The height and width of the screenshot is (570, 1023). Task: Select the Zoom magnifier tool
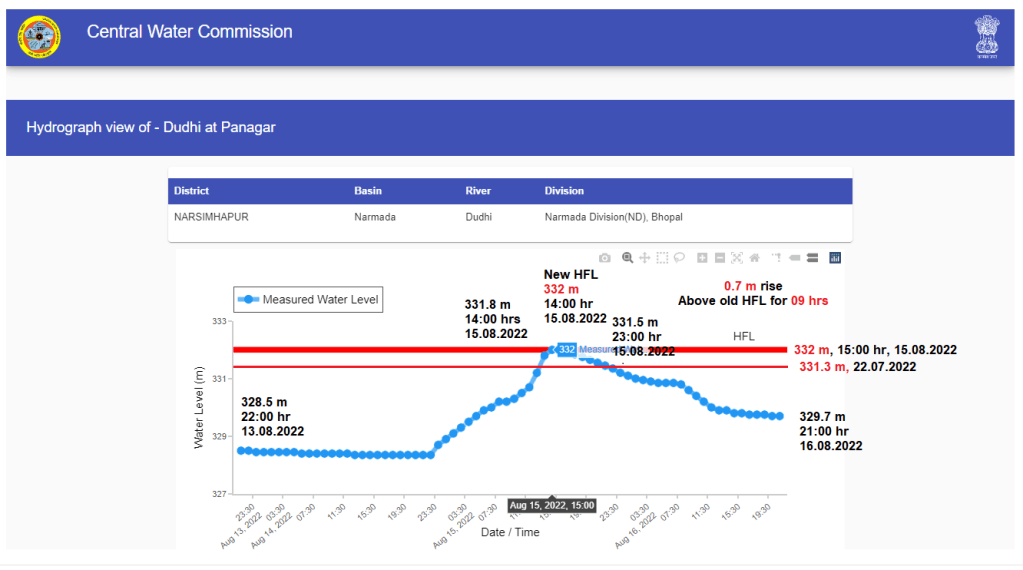pos(628,258)
